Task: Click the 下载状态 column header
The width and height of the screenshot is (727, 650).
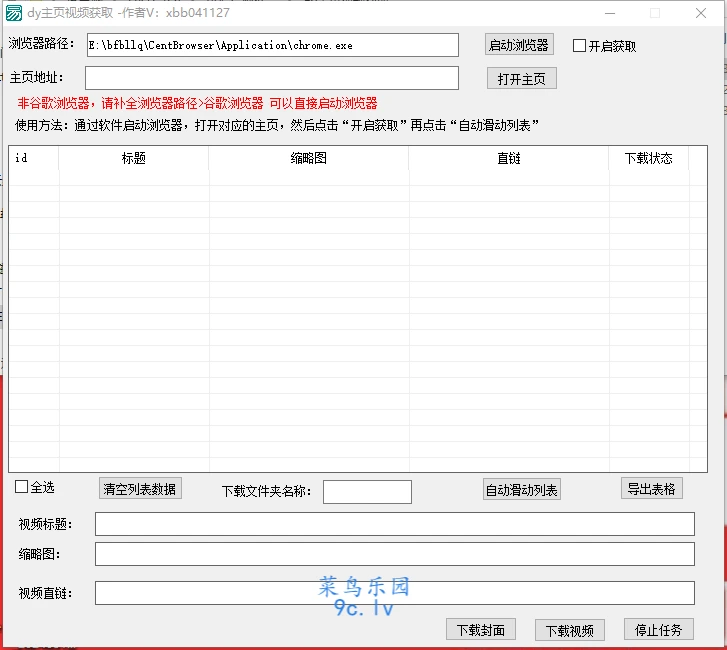Action: point(648,158)
